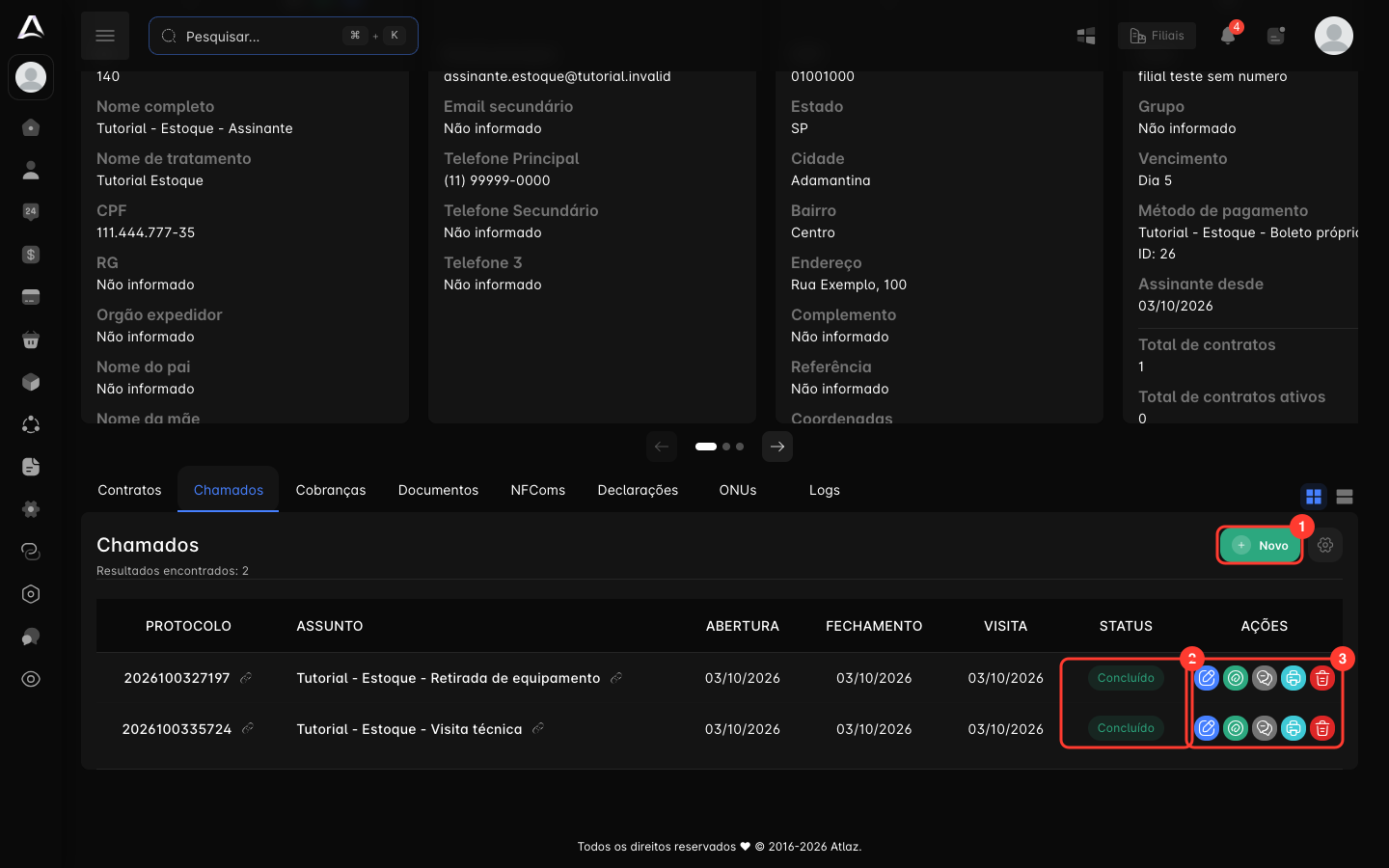Open the 3D box stock sidebar icon

coord(31,382)
